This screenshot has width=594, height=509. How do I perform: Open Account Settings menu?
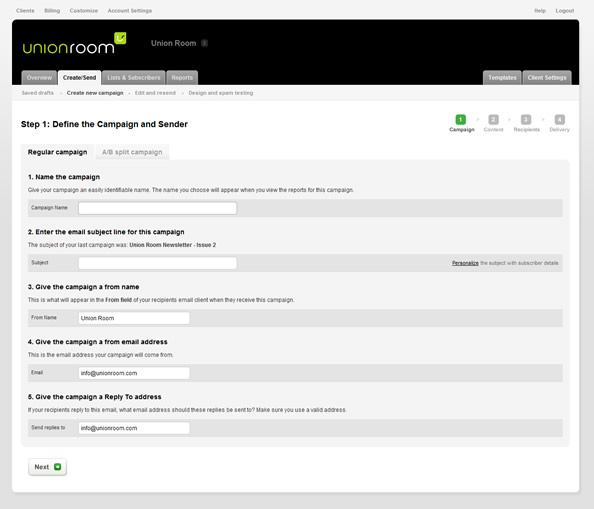coord(130,11)
